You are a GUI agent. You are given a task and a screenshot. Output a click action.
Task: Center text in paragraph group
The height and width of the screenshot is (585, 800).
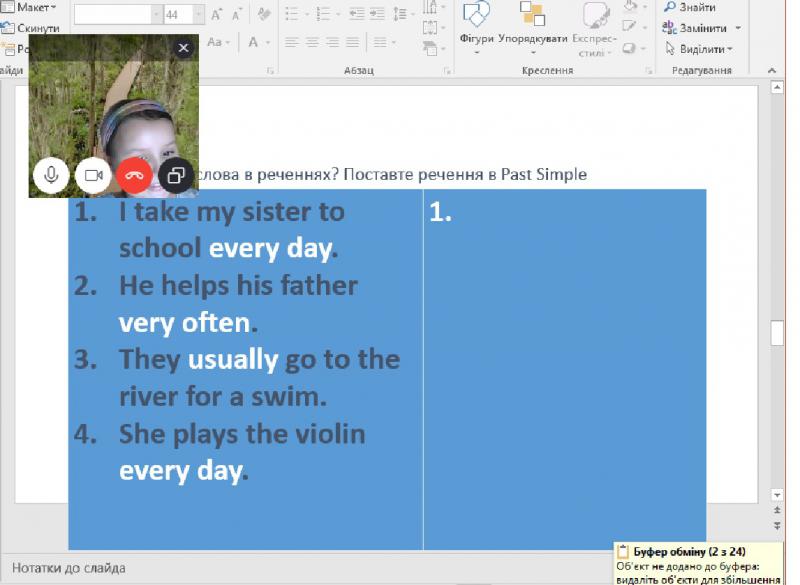tap(312, 42)
